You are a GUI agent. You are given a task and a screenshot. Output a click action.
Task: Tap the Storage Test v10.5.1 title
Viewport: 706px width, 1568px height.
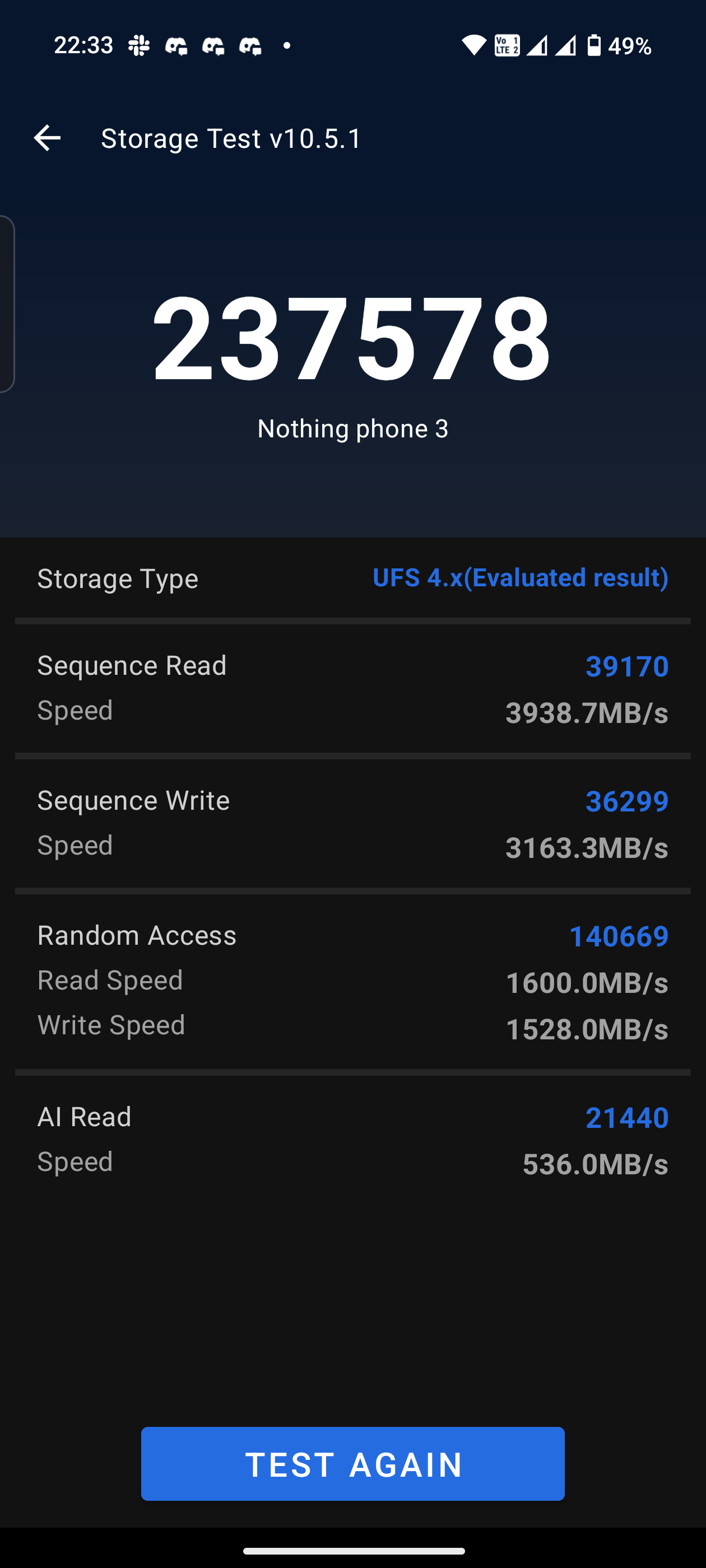[231, 138]
